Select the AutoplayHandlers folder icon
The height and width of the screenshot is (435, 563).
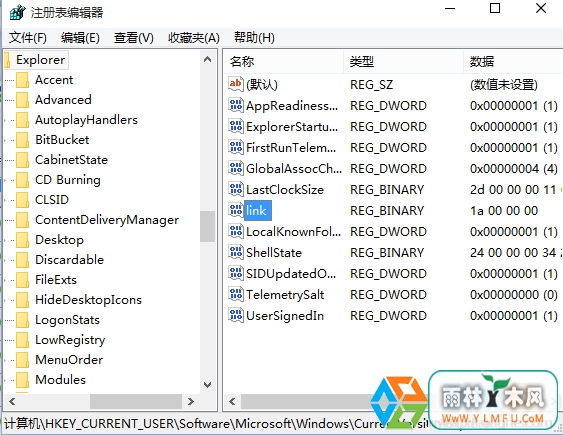(22, 120)
